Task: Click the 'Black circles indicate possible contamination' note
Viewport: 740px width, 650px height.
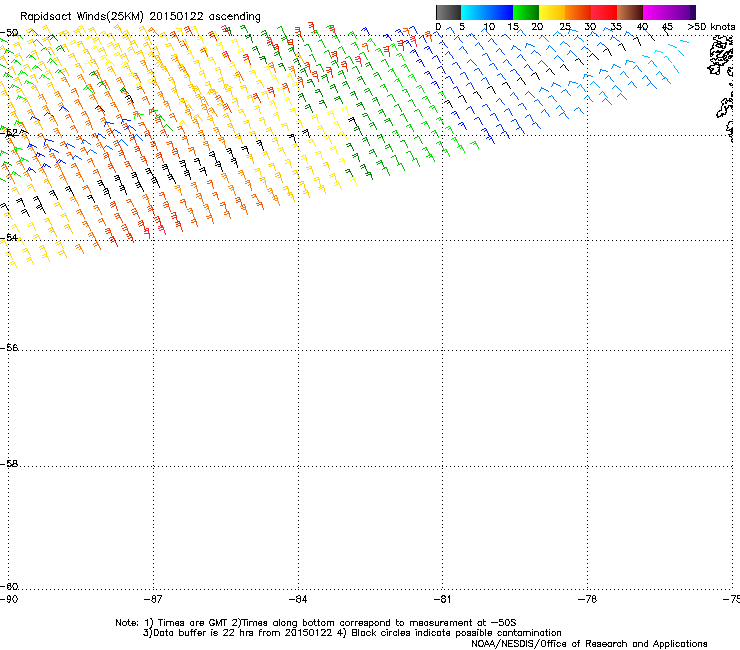Action: pos(456,633)
